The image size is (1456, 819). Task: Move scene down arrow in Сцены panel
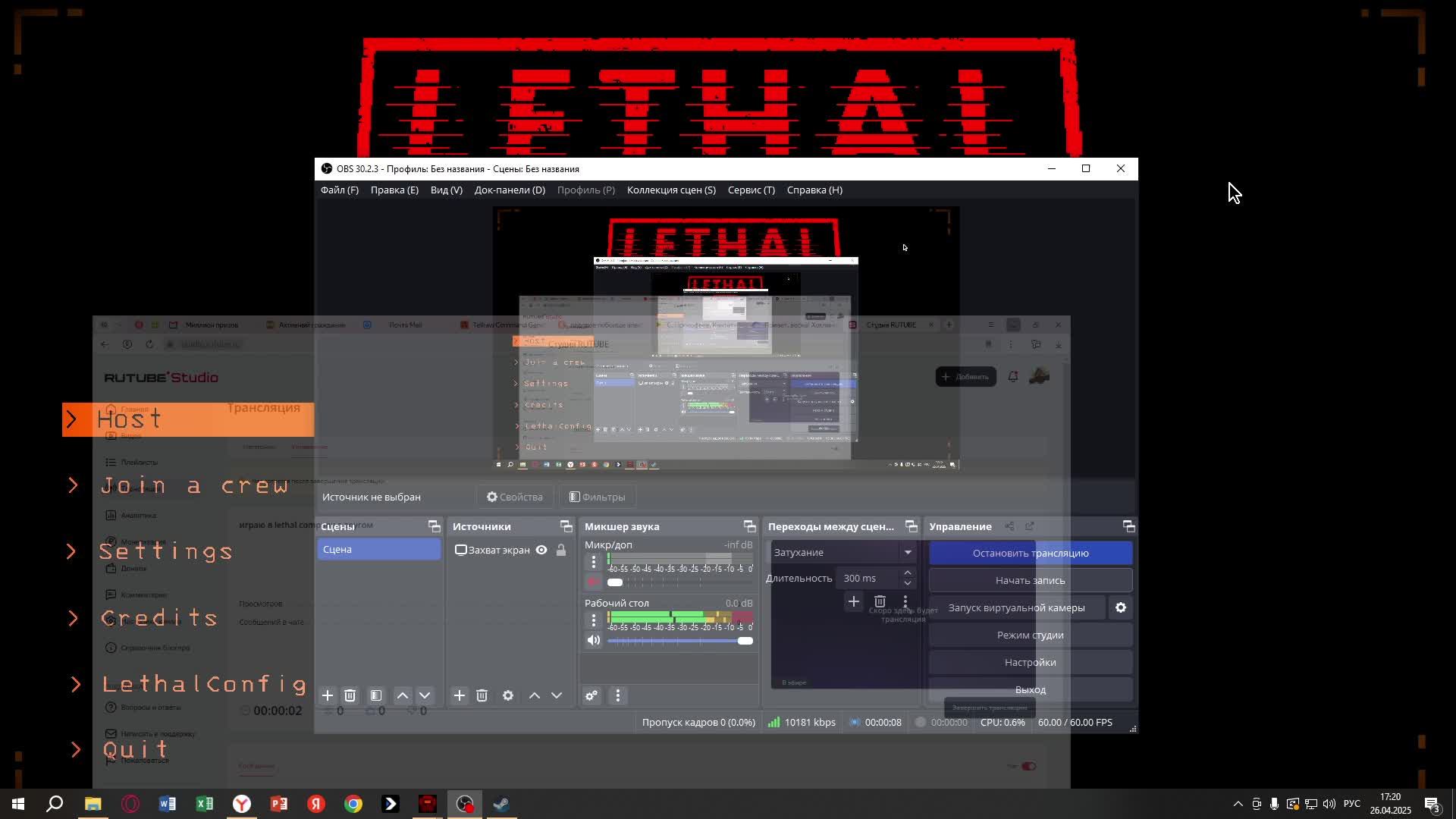tap(425, 695)
